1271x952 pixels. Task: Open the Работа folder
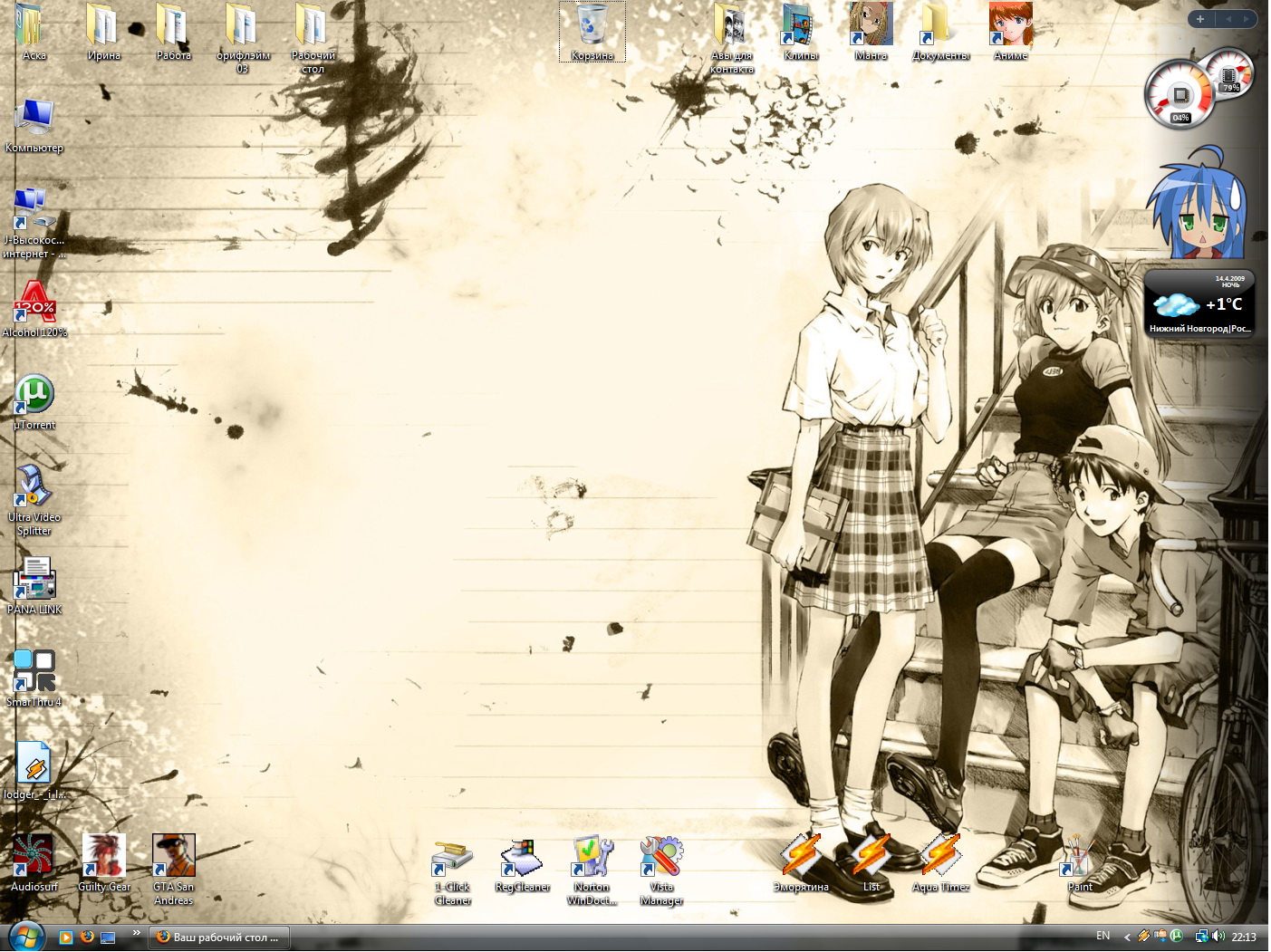[x=173, y=31]
